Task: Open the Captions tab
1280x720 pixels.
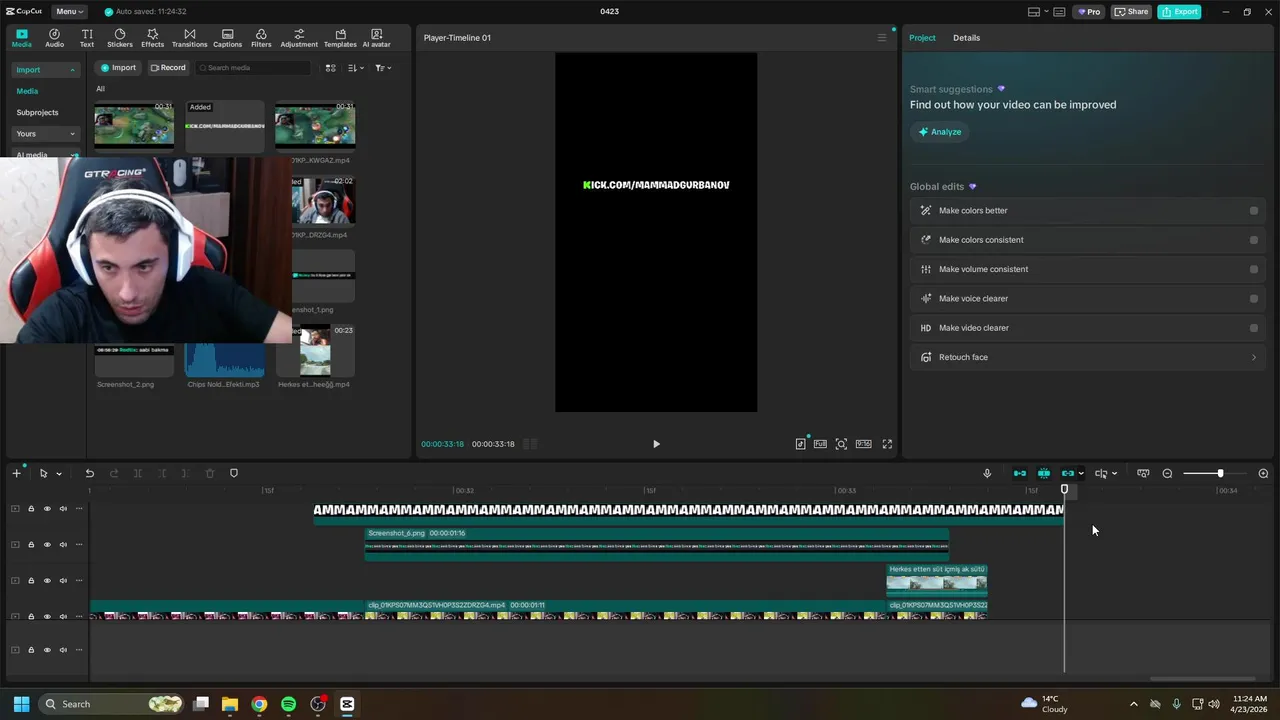Action: coord(227,38)
